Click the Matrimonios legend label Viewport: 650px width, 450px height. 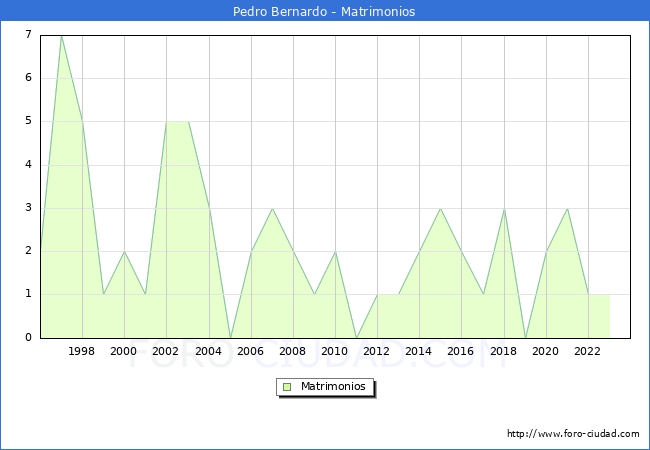333,387
